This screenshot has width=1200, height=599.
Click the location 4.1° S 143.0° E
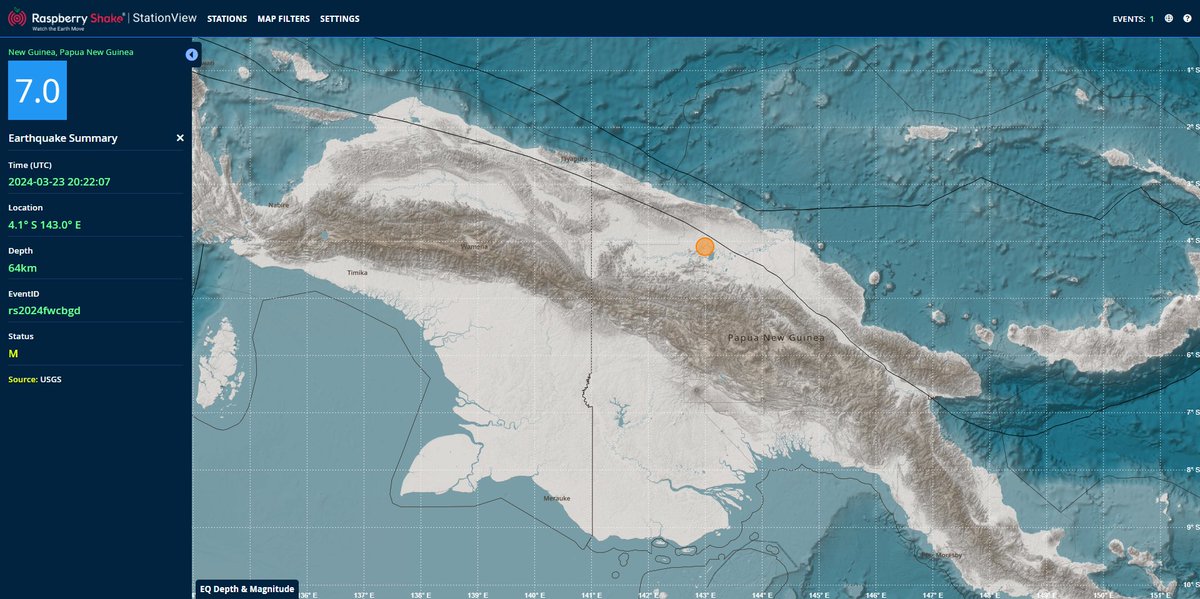pos(45,225)
